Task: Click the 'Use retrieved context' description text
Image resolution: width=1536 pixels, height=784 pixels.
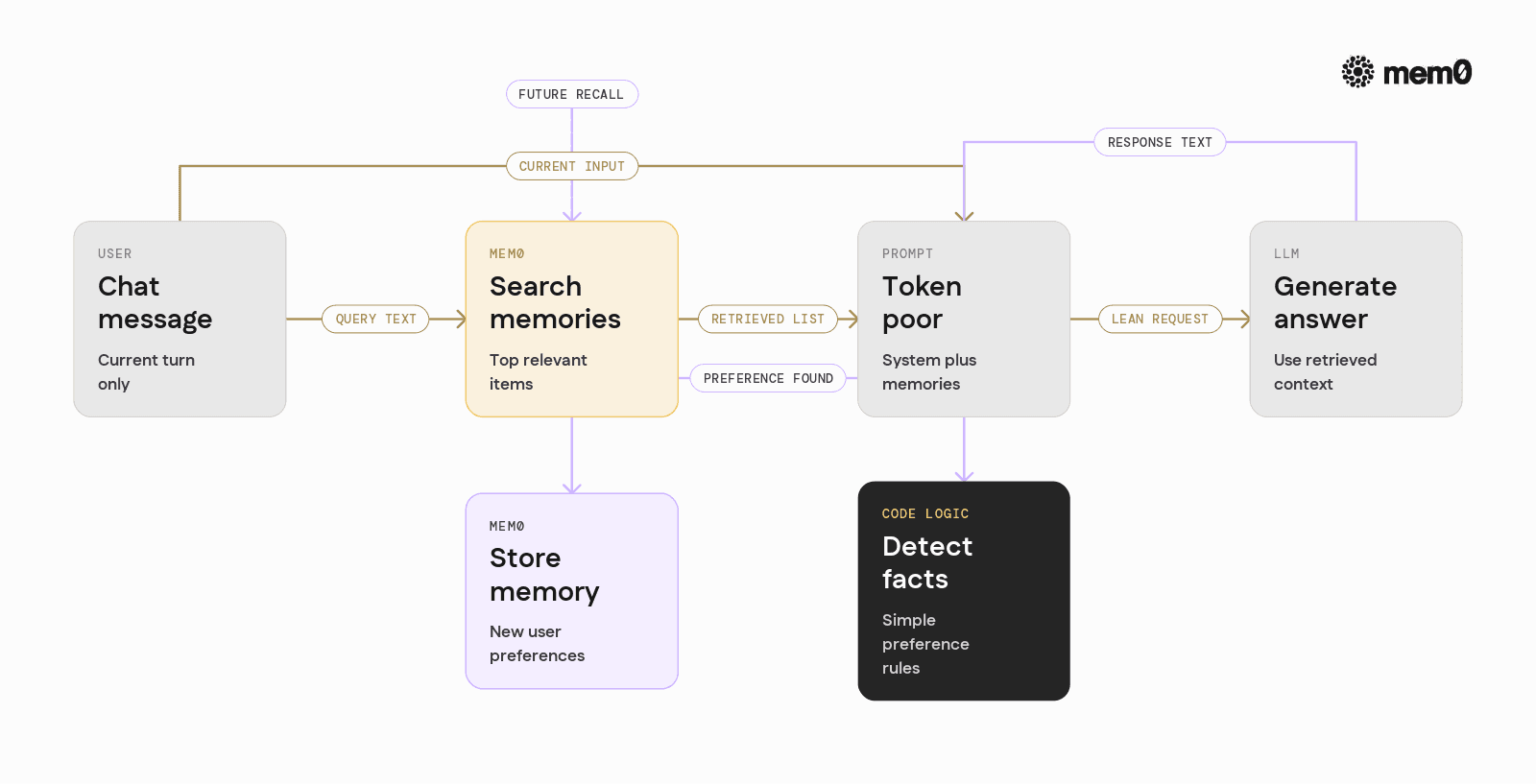Action: (1325, 372)
